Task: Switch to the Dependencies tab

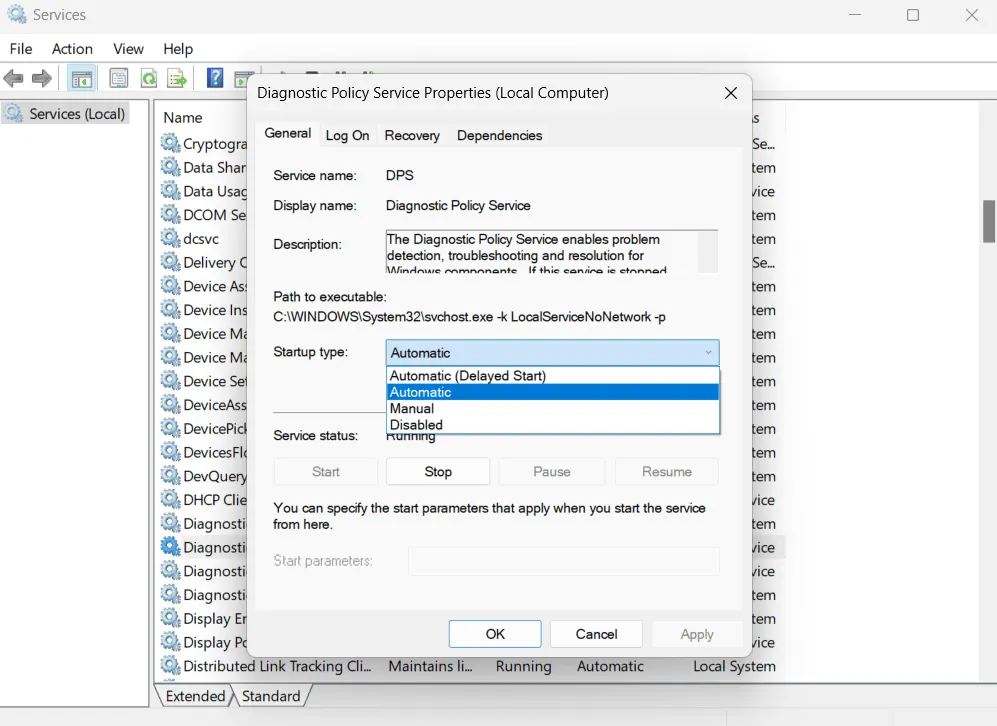Action: click(500, 135)
